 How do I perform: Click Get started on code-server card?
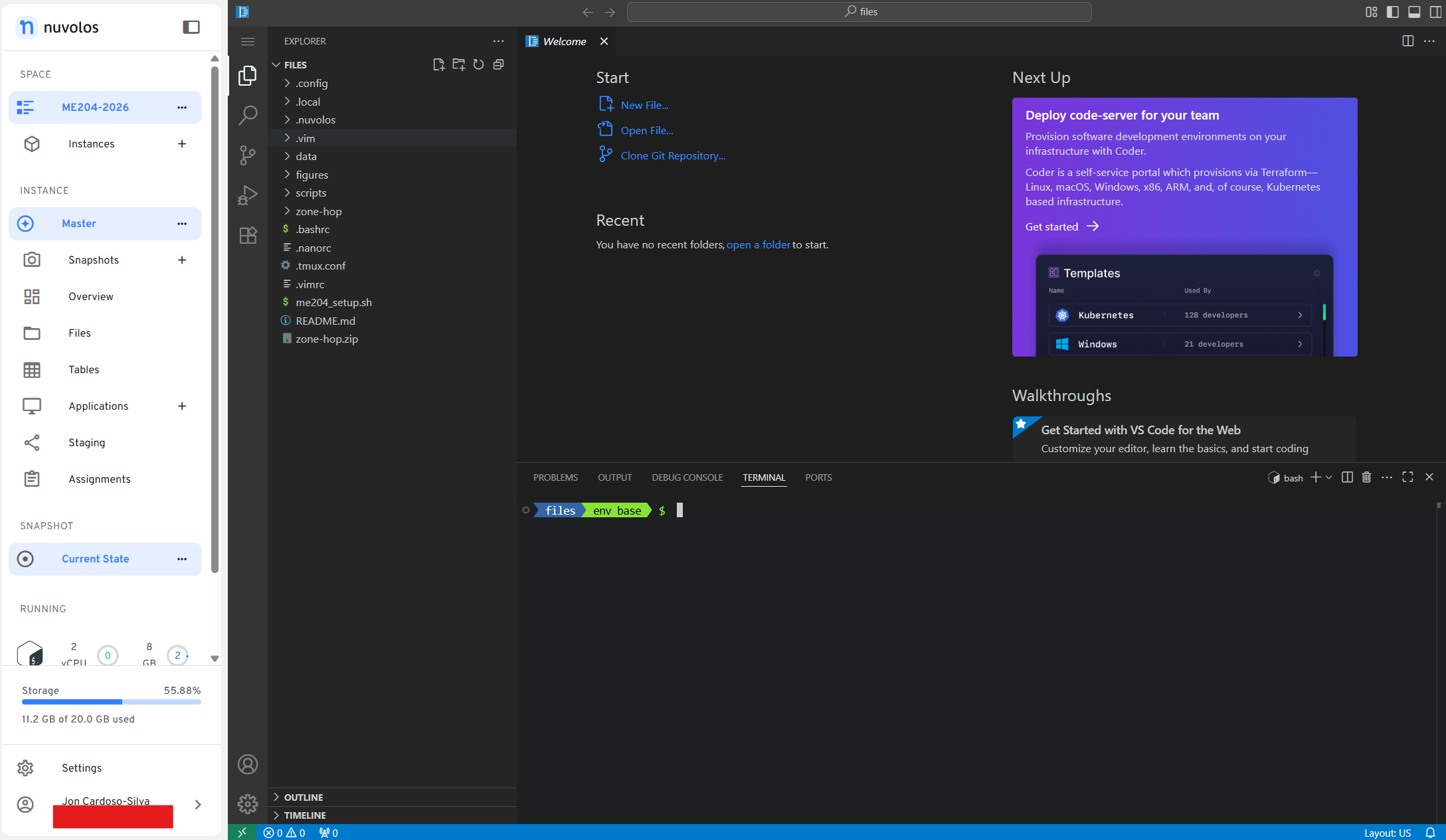click(1061, 226)
